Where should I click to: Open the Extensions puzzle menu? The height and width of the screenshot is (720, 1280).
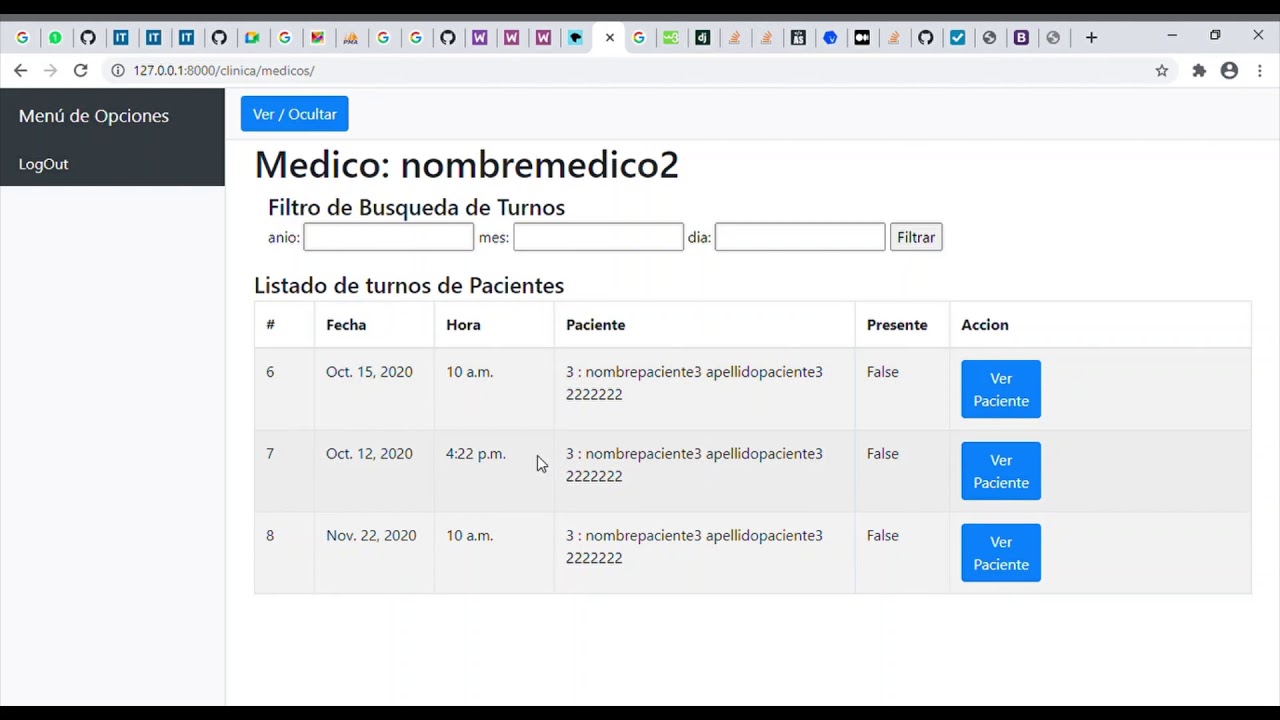(x=1199, y=71)
